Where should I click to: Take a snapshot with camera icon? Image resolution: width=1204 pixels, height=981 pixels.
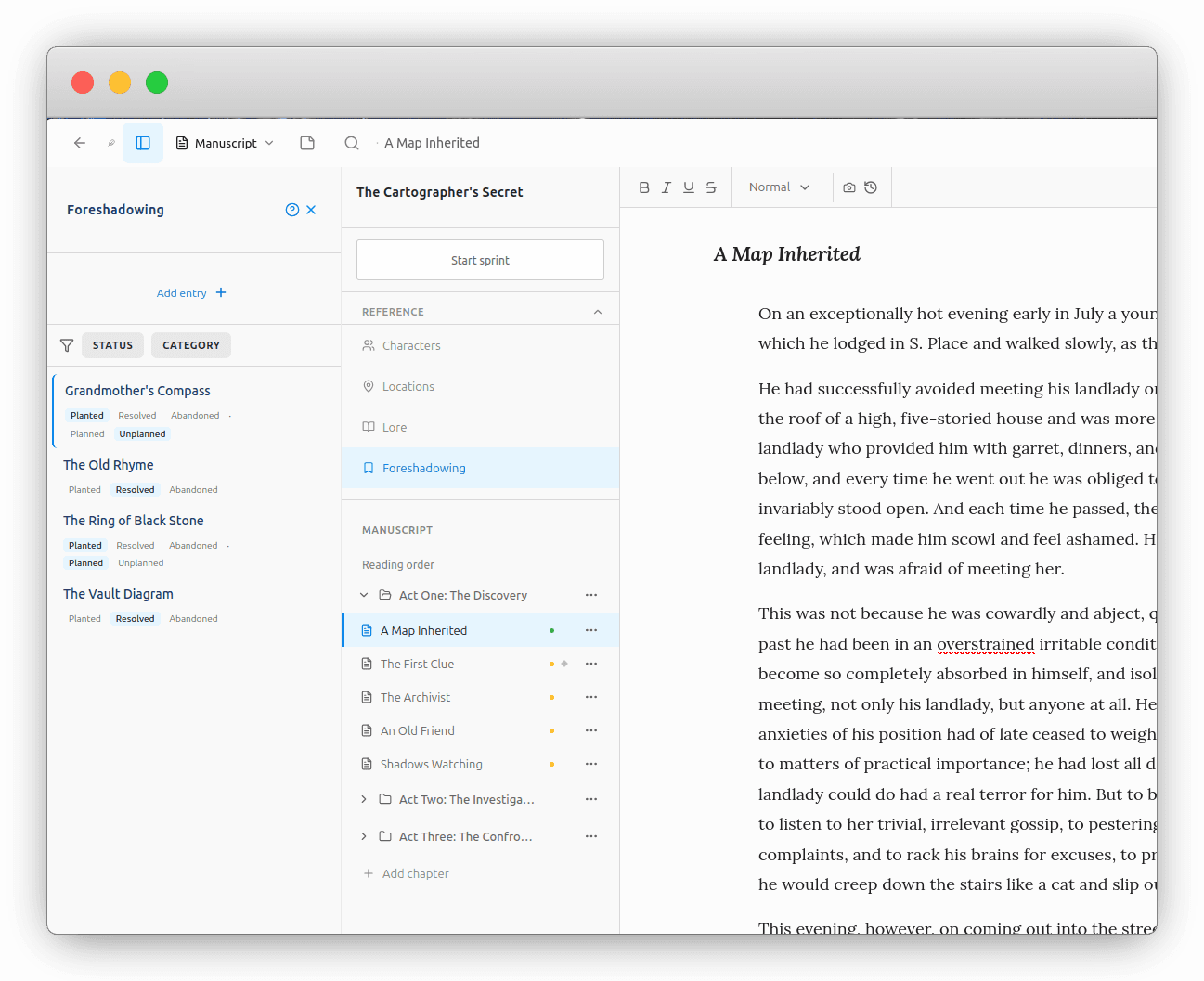tap(849, 187)
